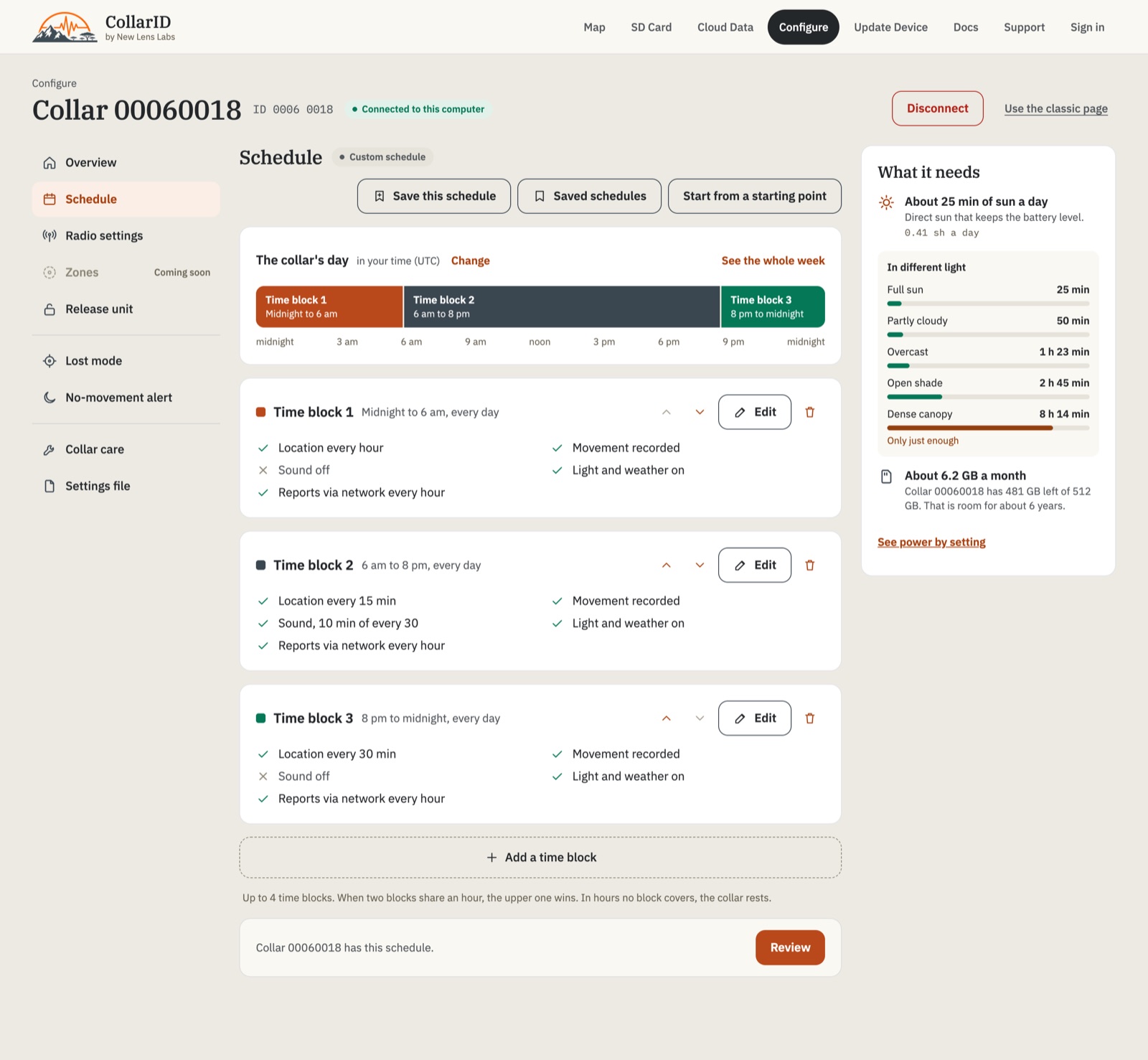Image resolution: width=1148 pixels, height=1060 pixels.
Task: Click "Connected to this computer" status badge
Action: (x=418, y=109)
